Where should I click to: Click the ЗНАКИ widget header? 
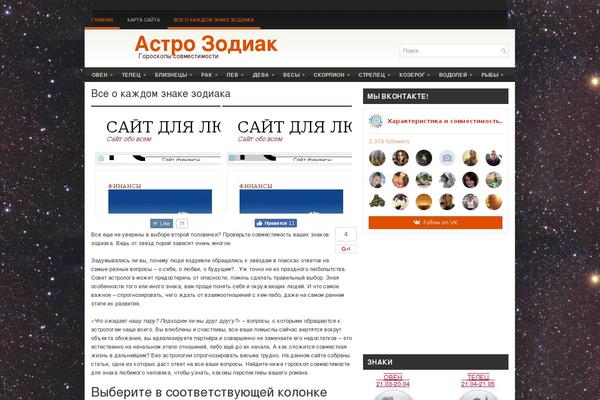coord(435,362)
